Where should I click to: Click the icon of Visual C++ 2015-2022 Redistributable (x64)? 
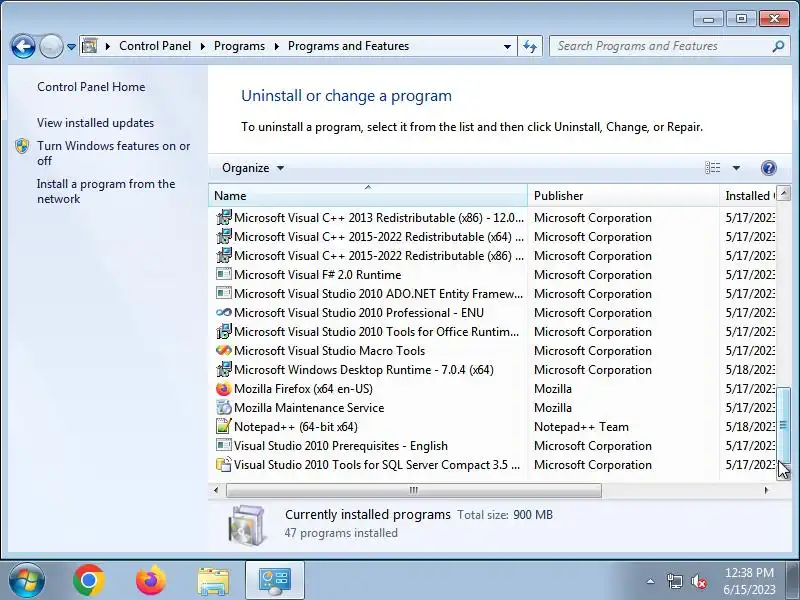(x=223, y=236)
